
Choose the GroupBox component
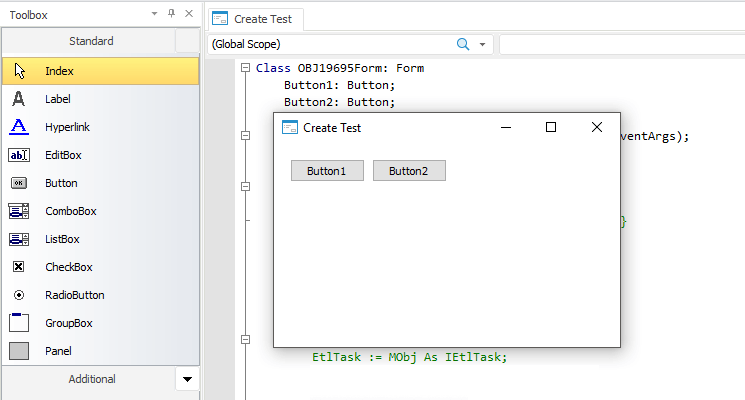click(67, 323)
